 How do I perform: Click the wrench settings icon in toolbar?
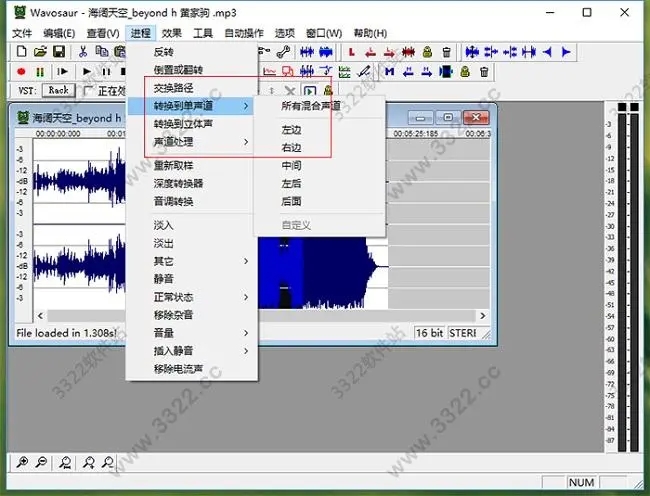click(284, 51)
